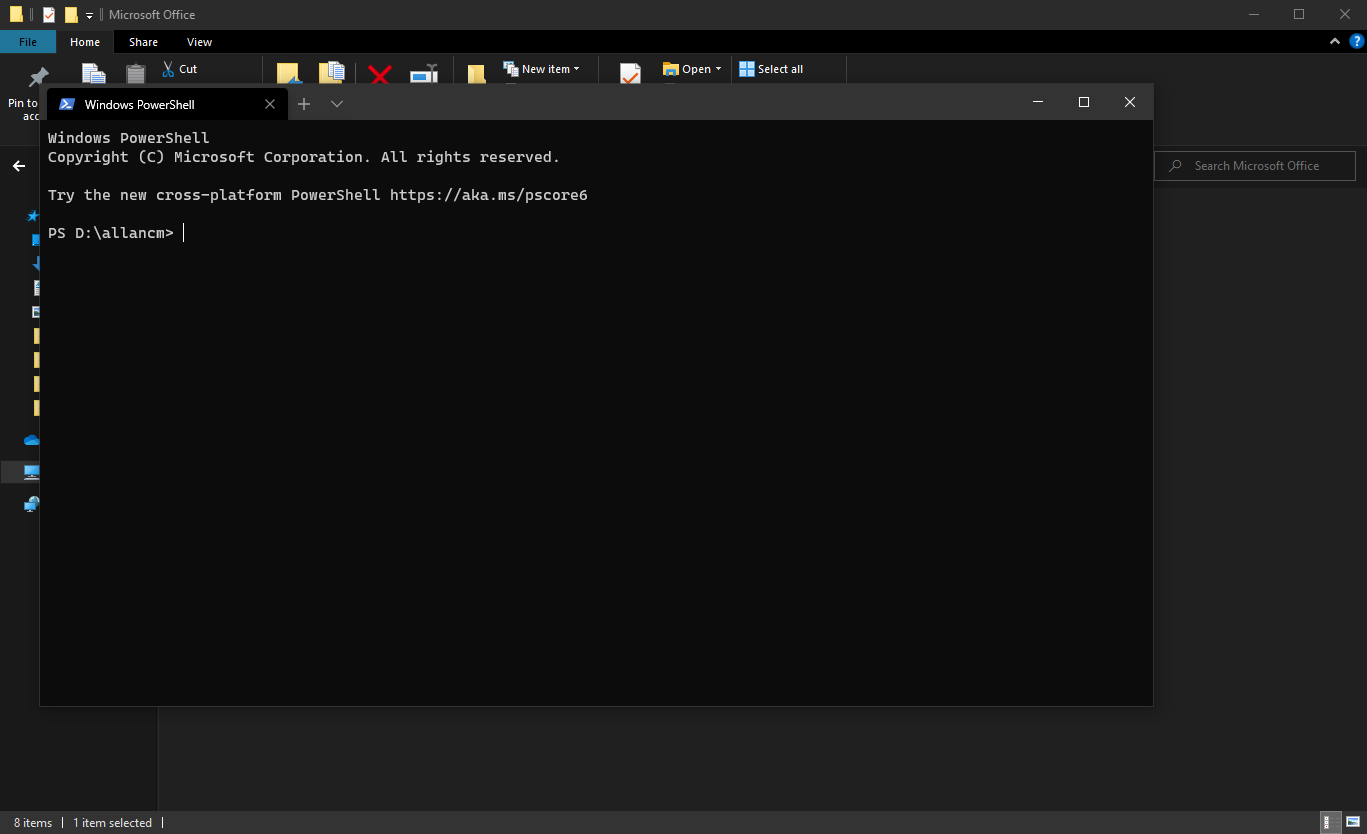Click '8 items' in the status bar
The width and height of the screenshot is (1367, 834).
click(33, 823)
